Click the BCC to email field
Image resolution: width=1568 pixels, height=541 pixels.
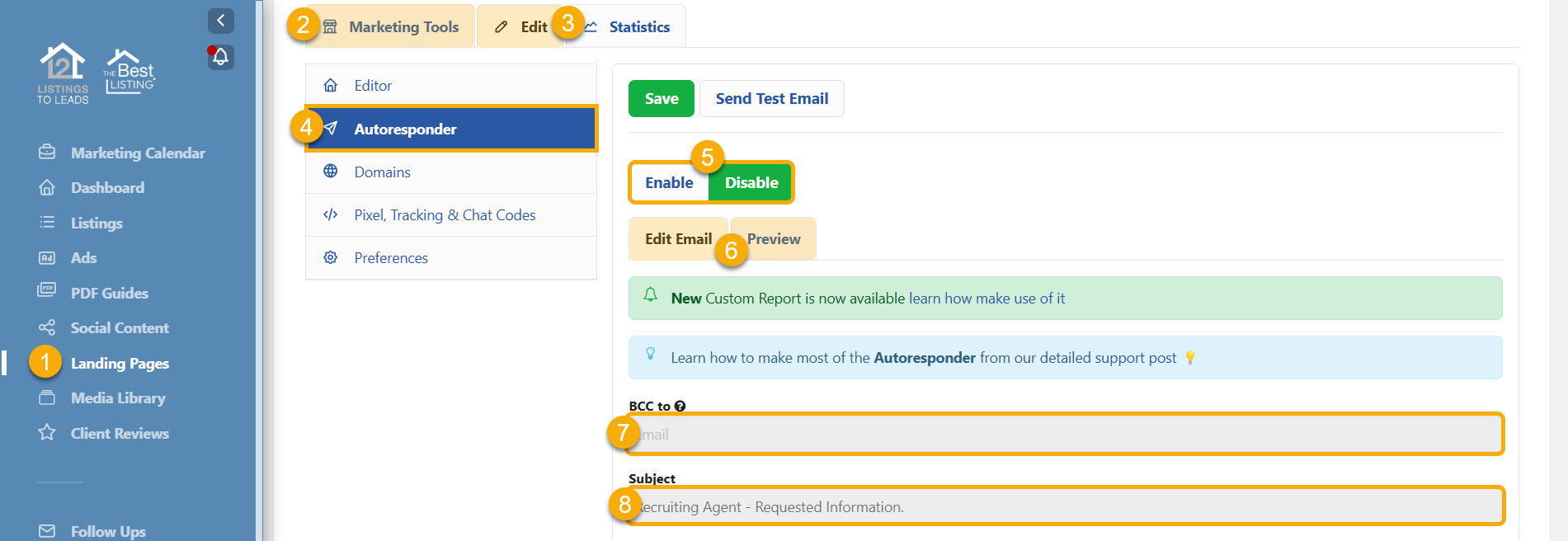1064,435
